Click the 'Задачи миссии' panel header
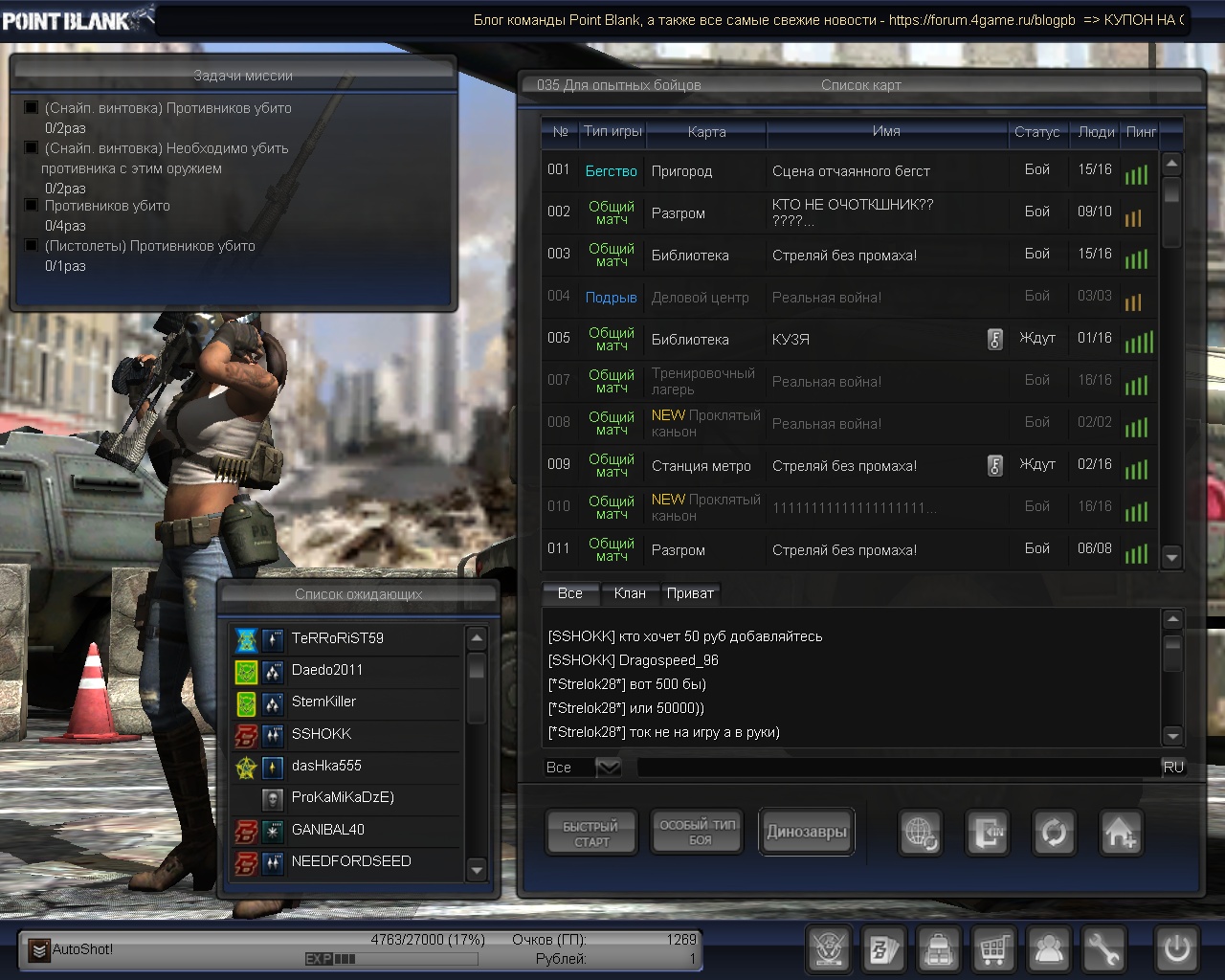The width and height of the screenshot is (1225, 980). coord(243,76)
